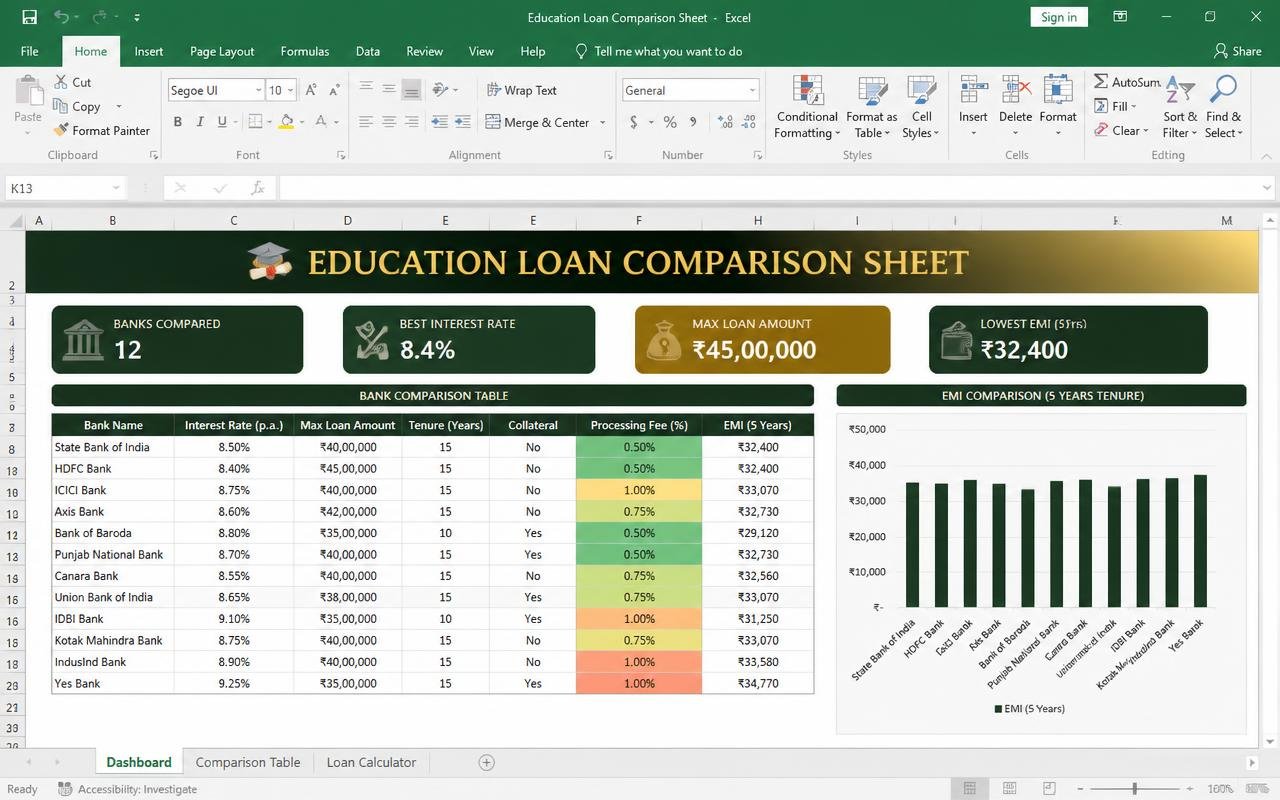The image size is (1280, 800).
Task: Click Accessibility: Investigate in status bar
Action: click(128, 789)
